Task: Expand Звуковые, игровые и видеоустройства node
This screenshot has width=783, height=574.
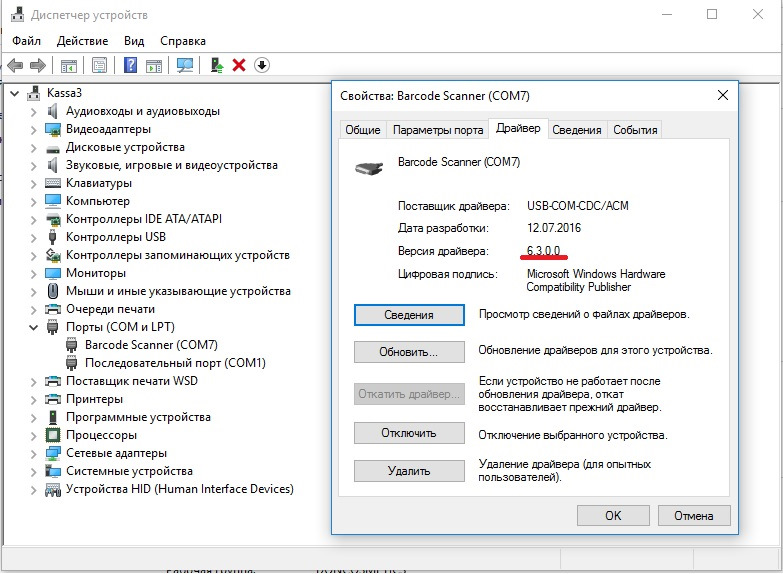Action: [x=33, y=166]
